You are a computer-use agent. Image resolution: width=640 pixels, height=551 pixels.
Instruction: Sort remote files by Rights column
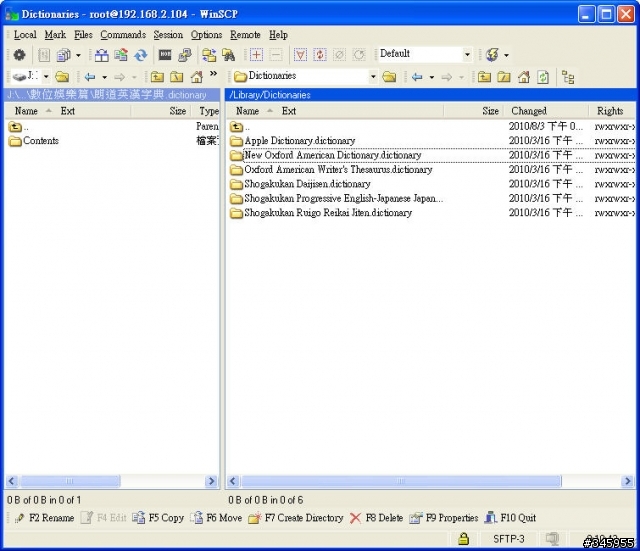(610, 111)
